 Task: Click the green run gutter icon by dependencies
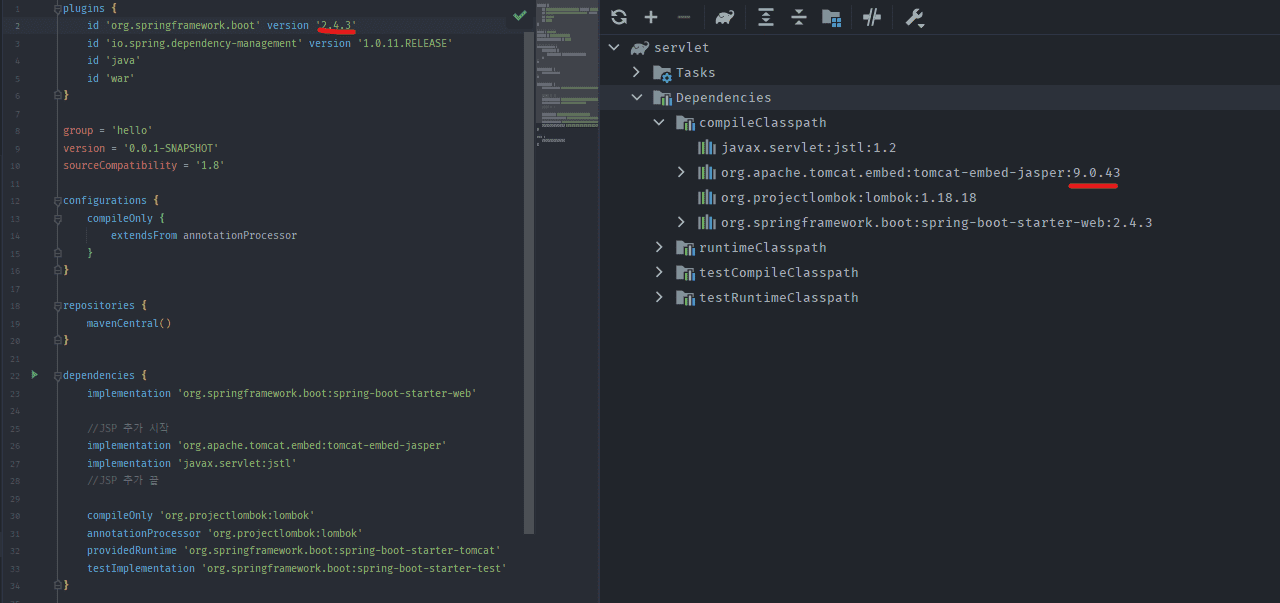[x=35, y=375]
